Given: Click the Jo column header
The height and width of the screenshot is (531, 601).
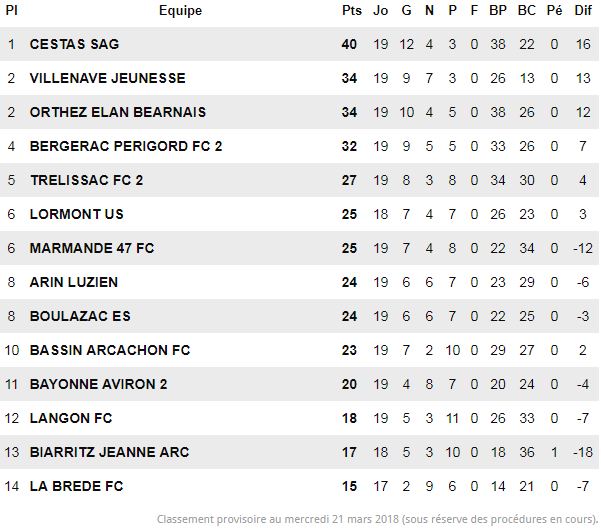Looking at the screenshot, I should pos(381,10).
